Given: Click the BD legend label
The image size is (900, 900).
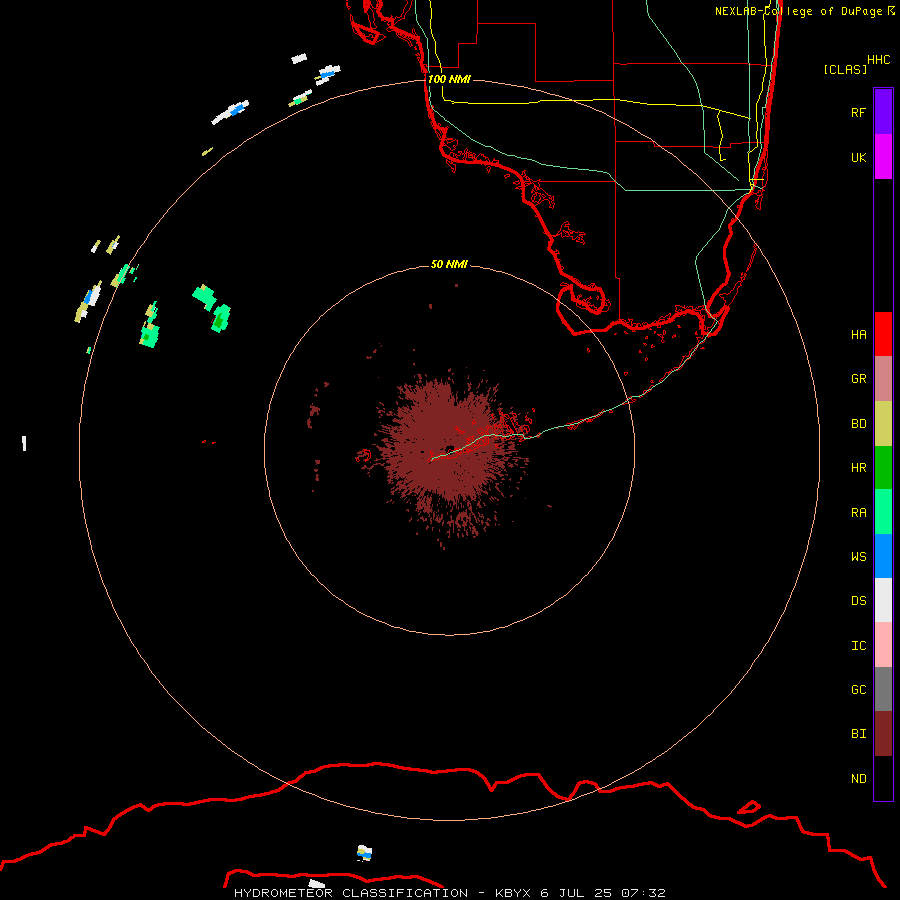Looking at the screenshot, I should coord(858,424).
